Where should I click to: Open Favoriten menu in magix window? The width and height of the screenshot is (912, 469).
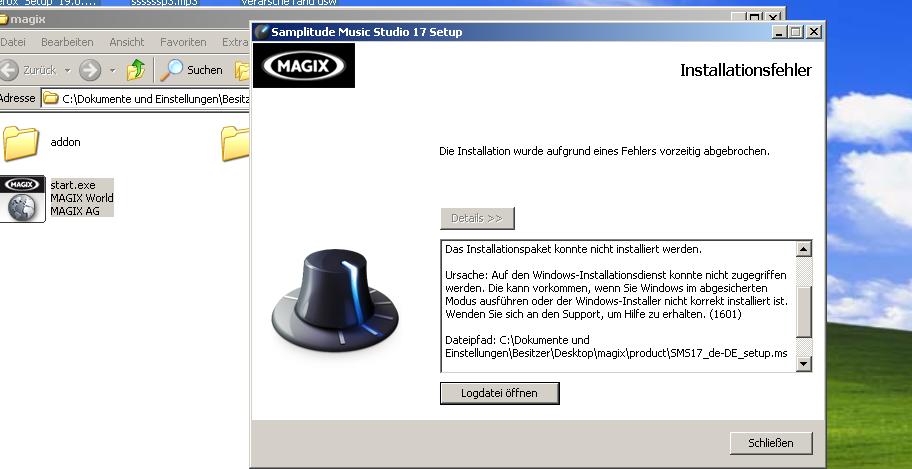pos(183,42)
